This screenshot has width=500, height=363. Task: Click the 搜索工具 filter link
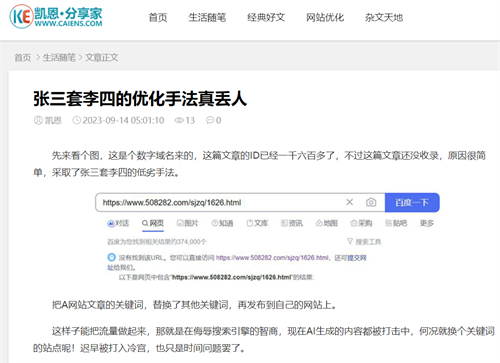[x=364, y=242]
